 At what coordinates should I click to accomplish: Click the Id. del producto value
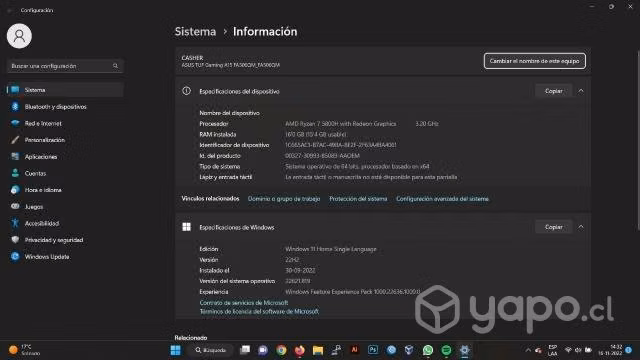322,156
